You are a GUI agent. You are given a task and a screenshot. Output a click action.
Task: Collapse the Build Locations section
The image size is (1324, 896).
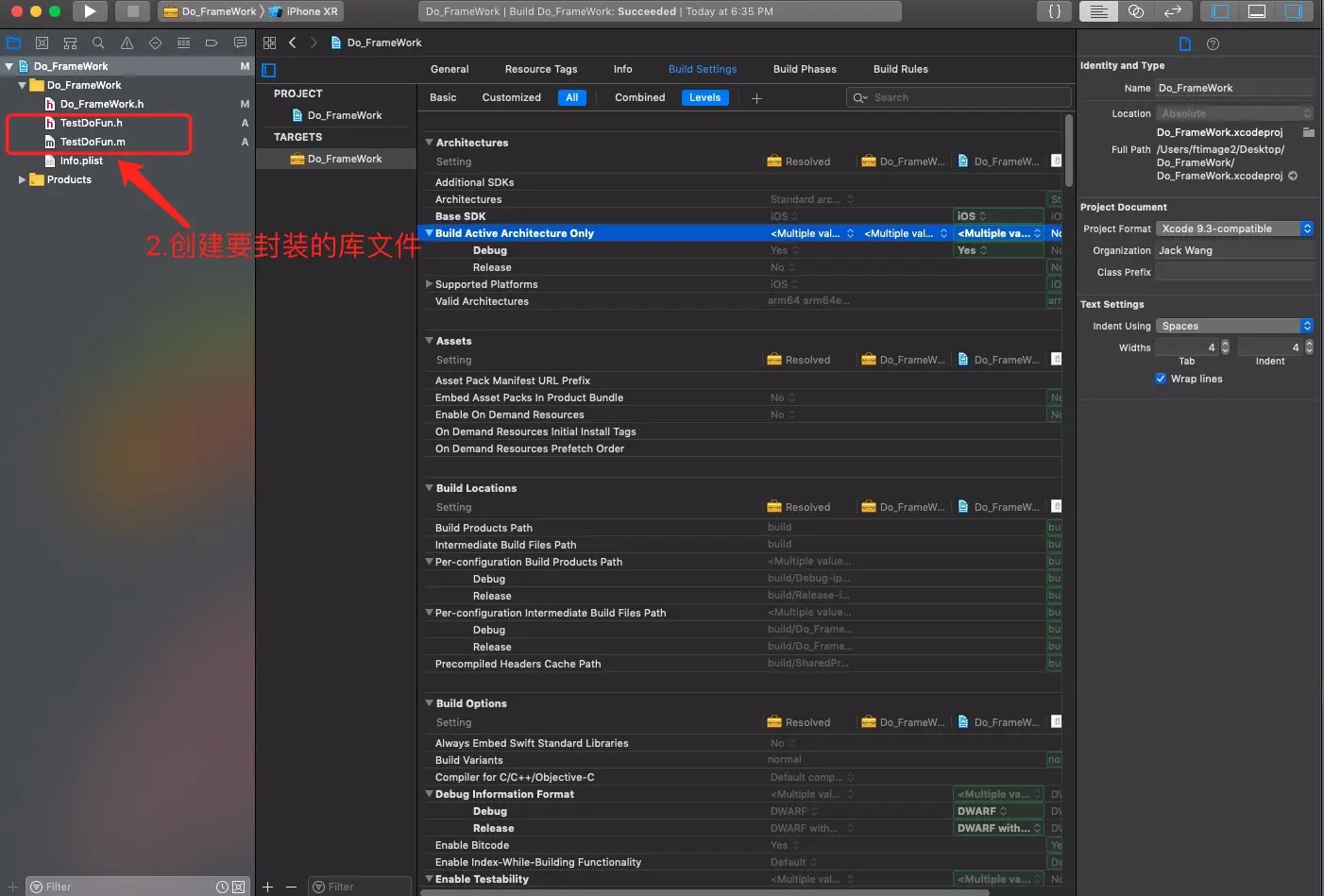click(429, 488)
